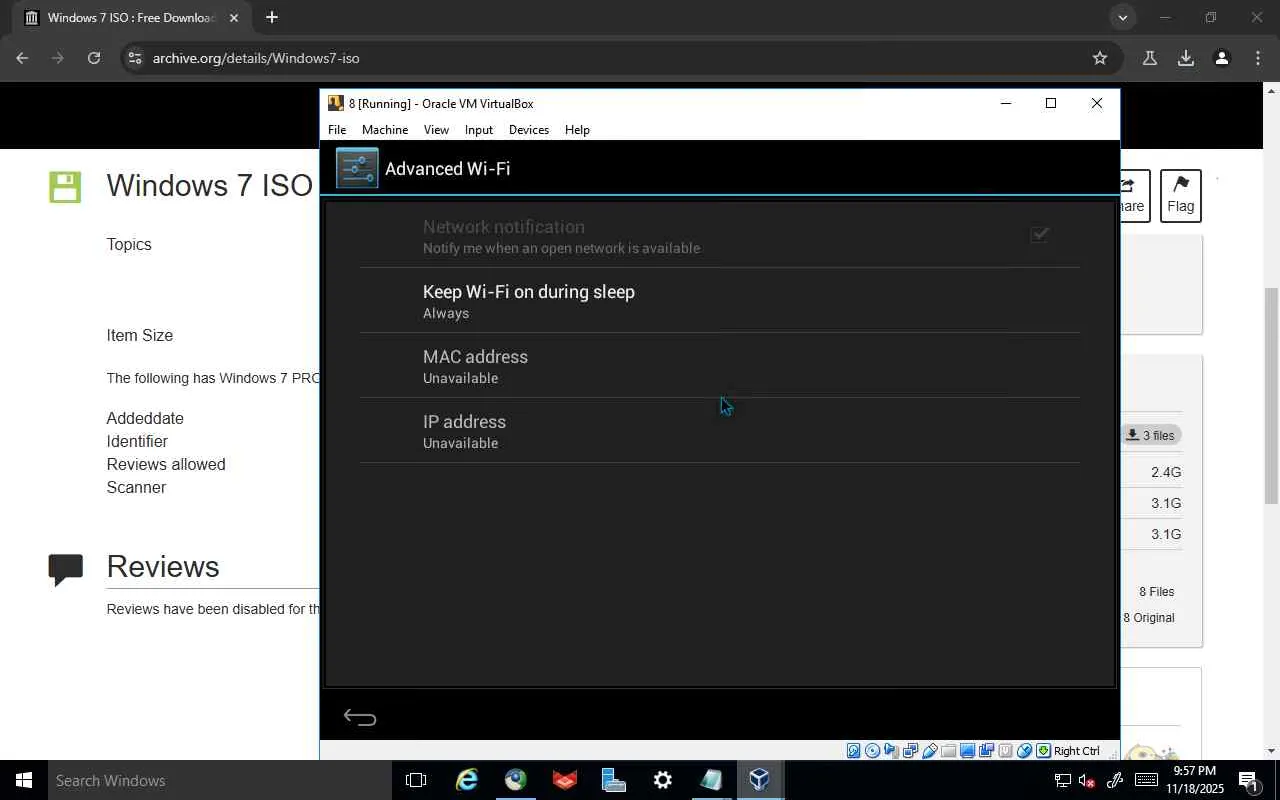
Task: Click the network adapters status icon
Action: pos(910,751)
